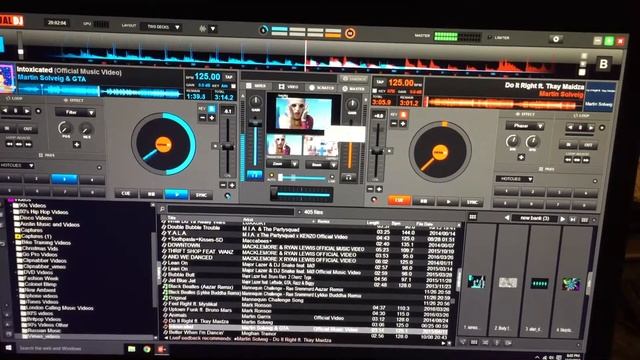
Task: Open the video transition dropdown
Action: [282, 164]
